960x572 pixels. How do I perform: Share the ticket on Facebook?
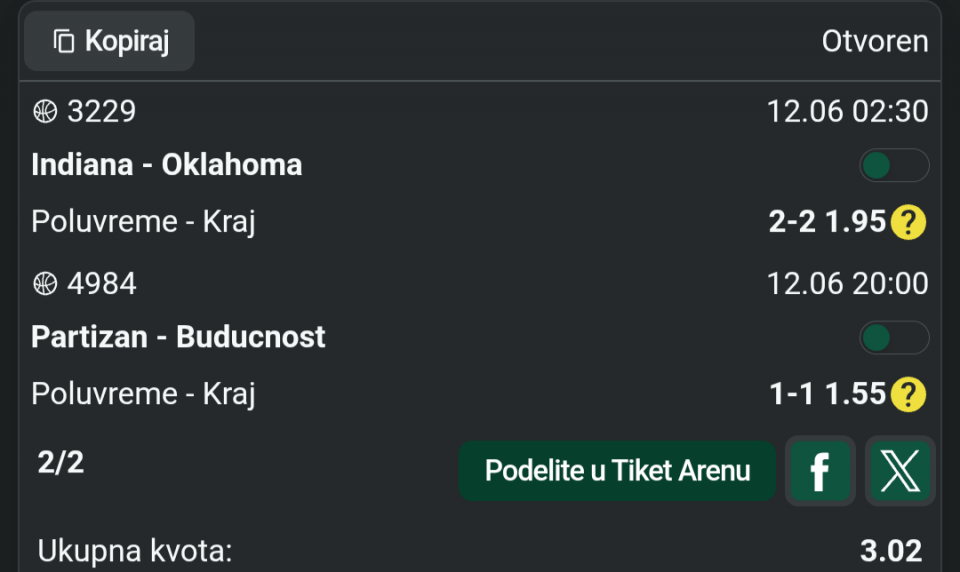[820, 471]
